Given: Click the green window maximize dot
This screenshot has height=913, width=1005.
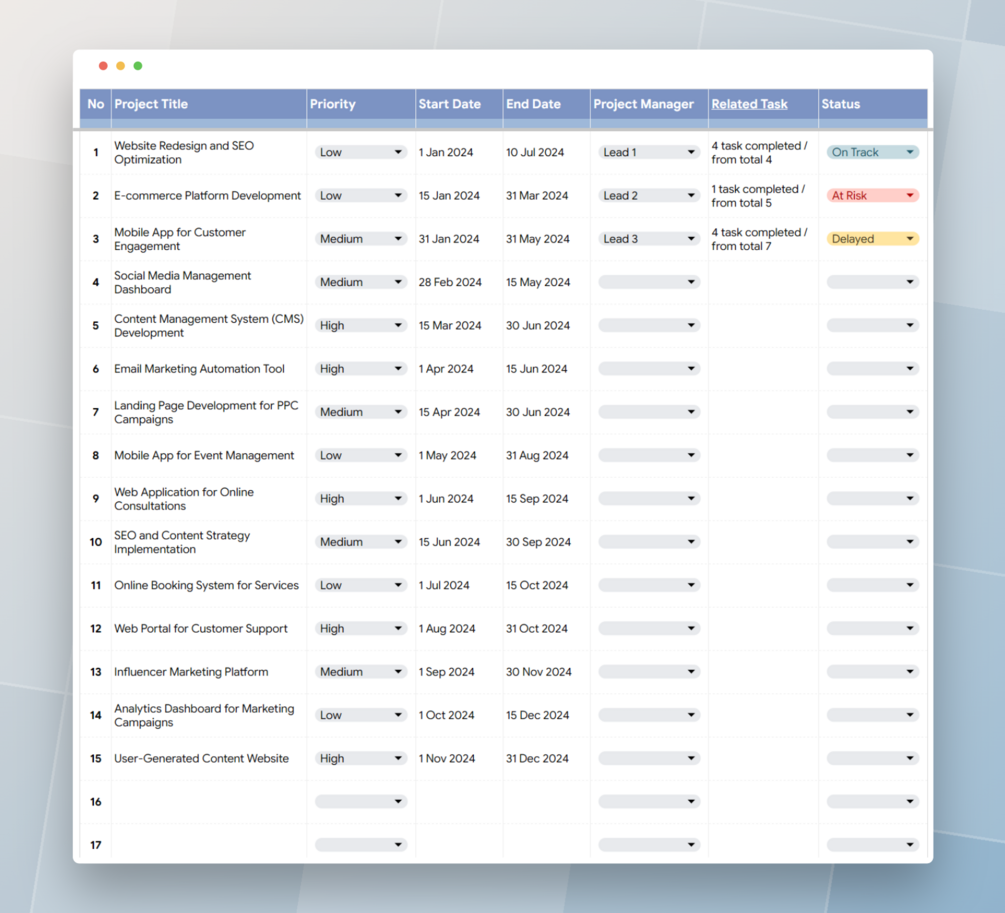Looking at the screenshot, I should [138, 65].
